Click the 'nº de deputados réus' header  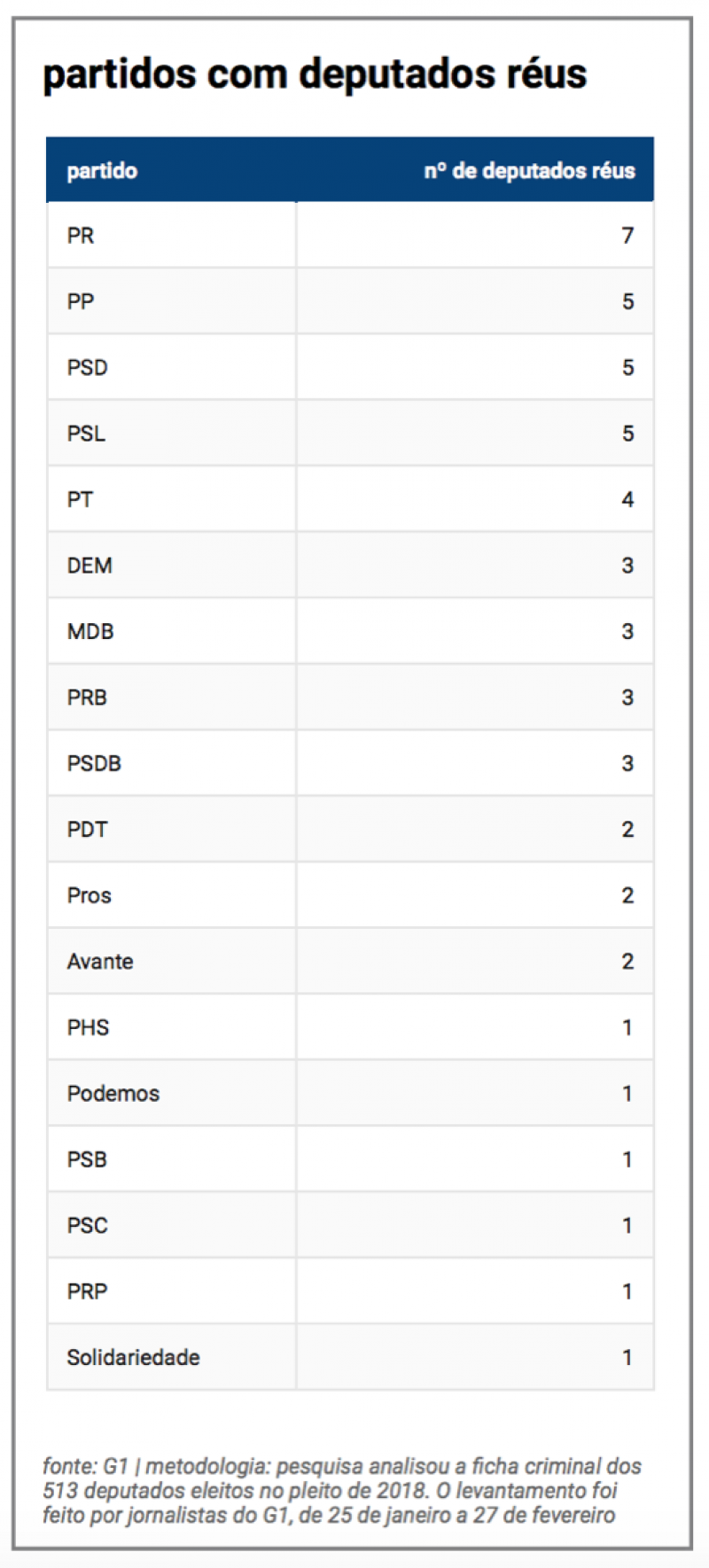[x=529, y=170]
